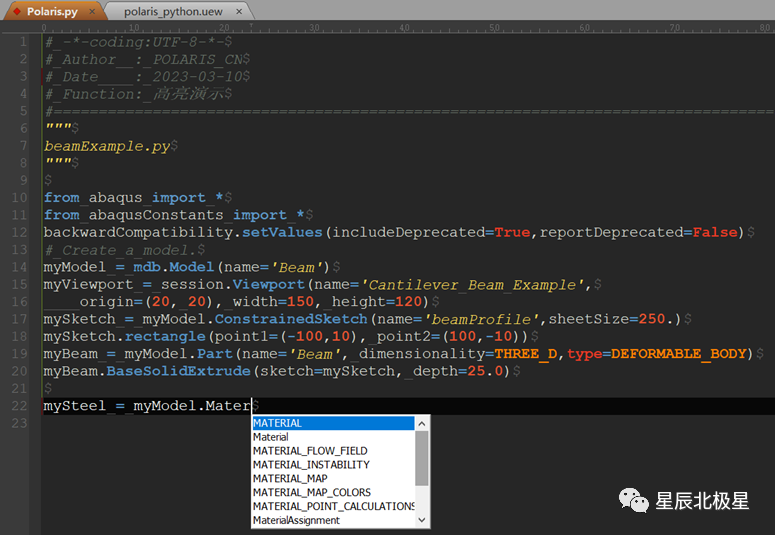This screenshot has width=775, height=535.
Task: Click 'depth' argument in line 20
Action: click(x=435, y=371)
